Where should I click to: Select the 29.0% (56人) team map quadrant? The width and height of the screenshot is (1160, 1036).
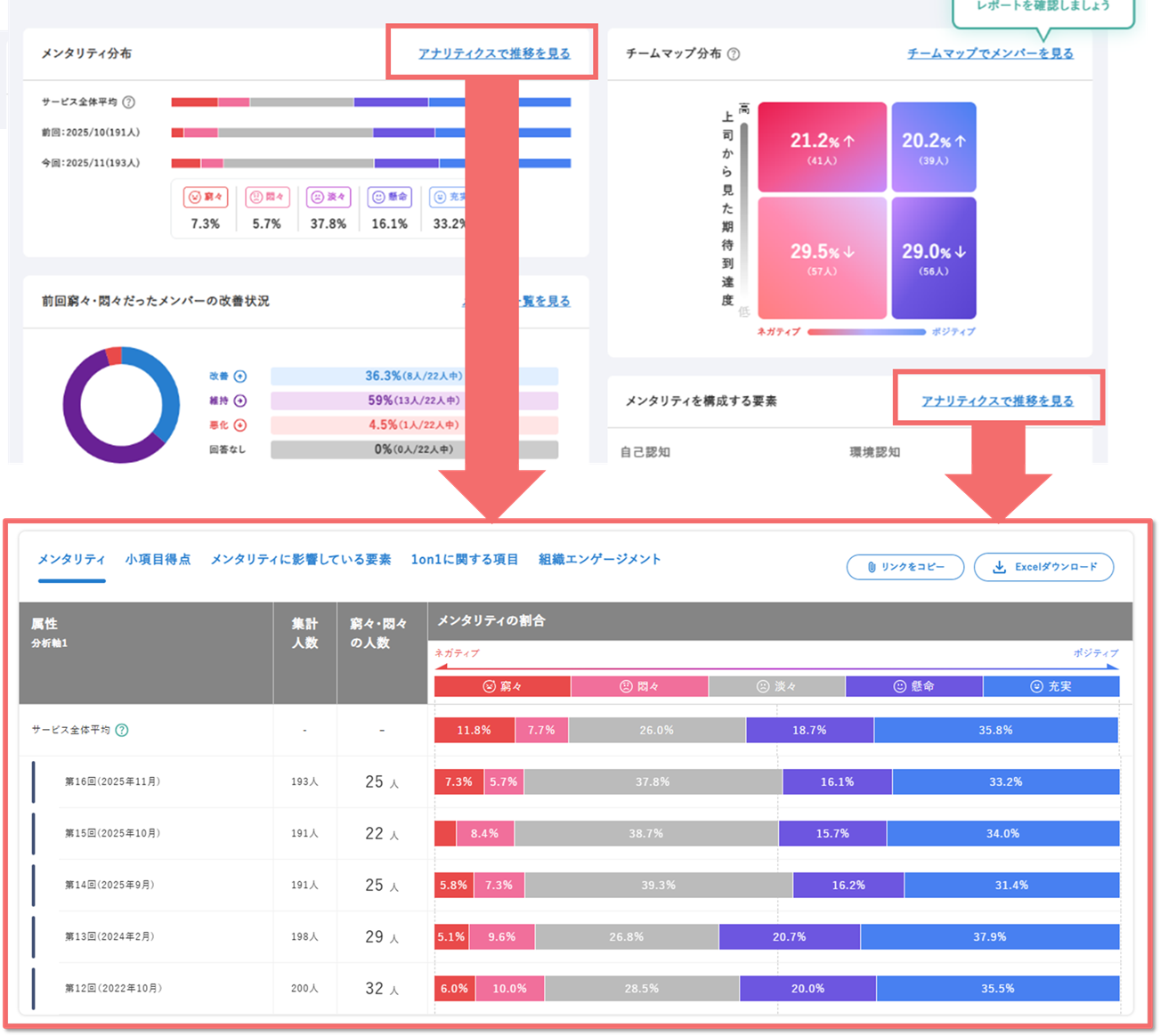(934, 258)
